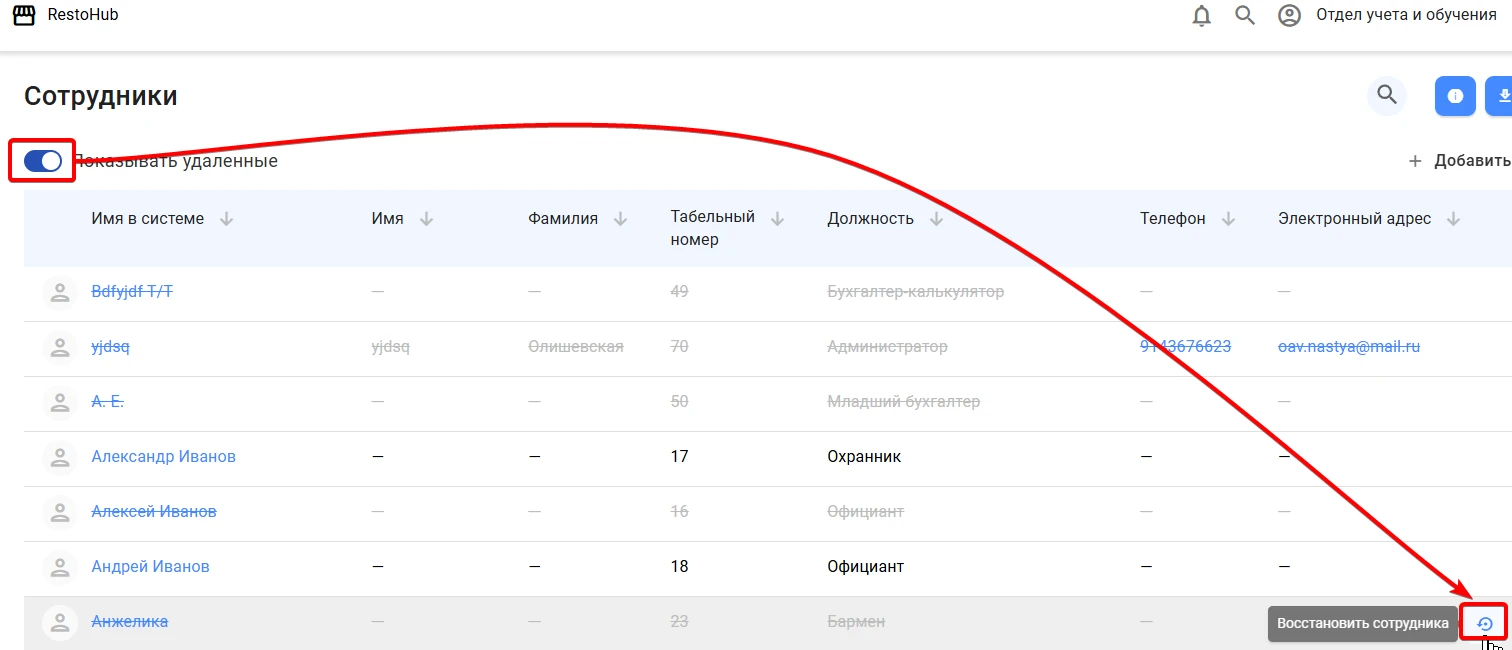Sort by Должность column arrow
This screenshot has height=650, width=1512.
tap(936, 219)
